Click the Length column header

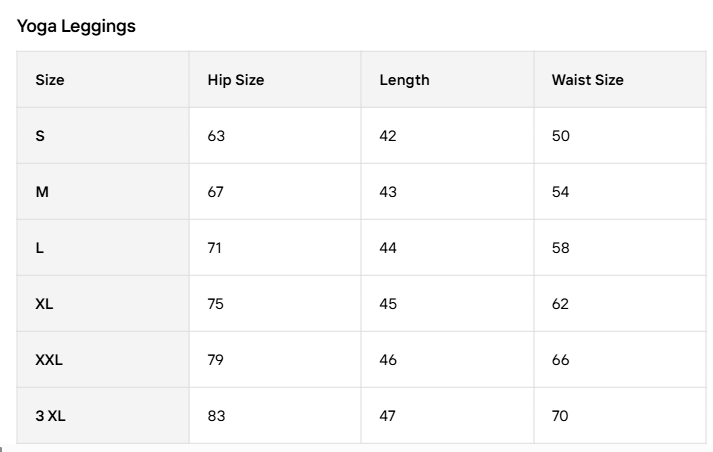click(404, 80)
